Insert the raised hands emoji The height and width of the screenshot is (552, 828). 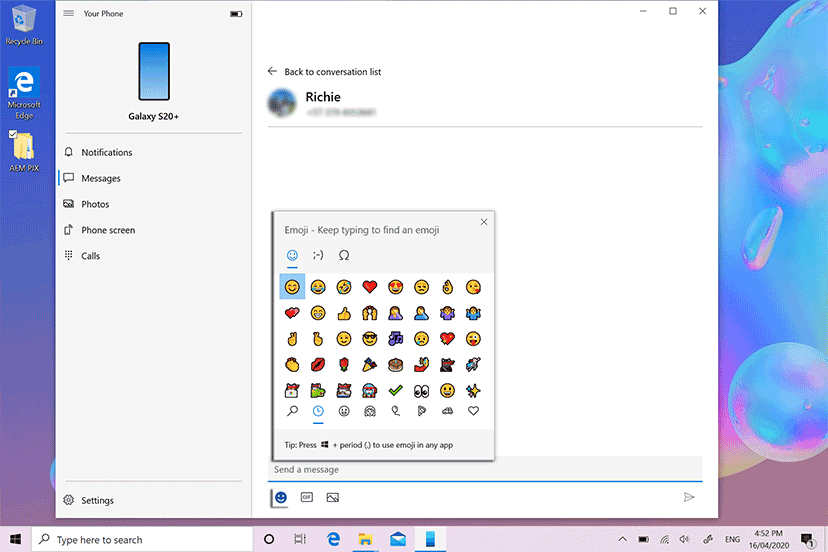[370, 313]
